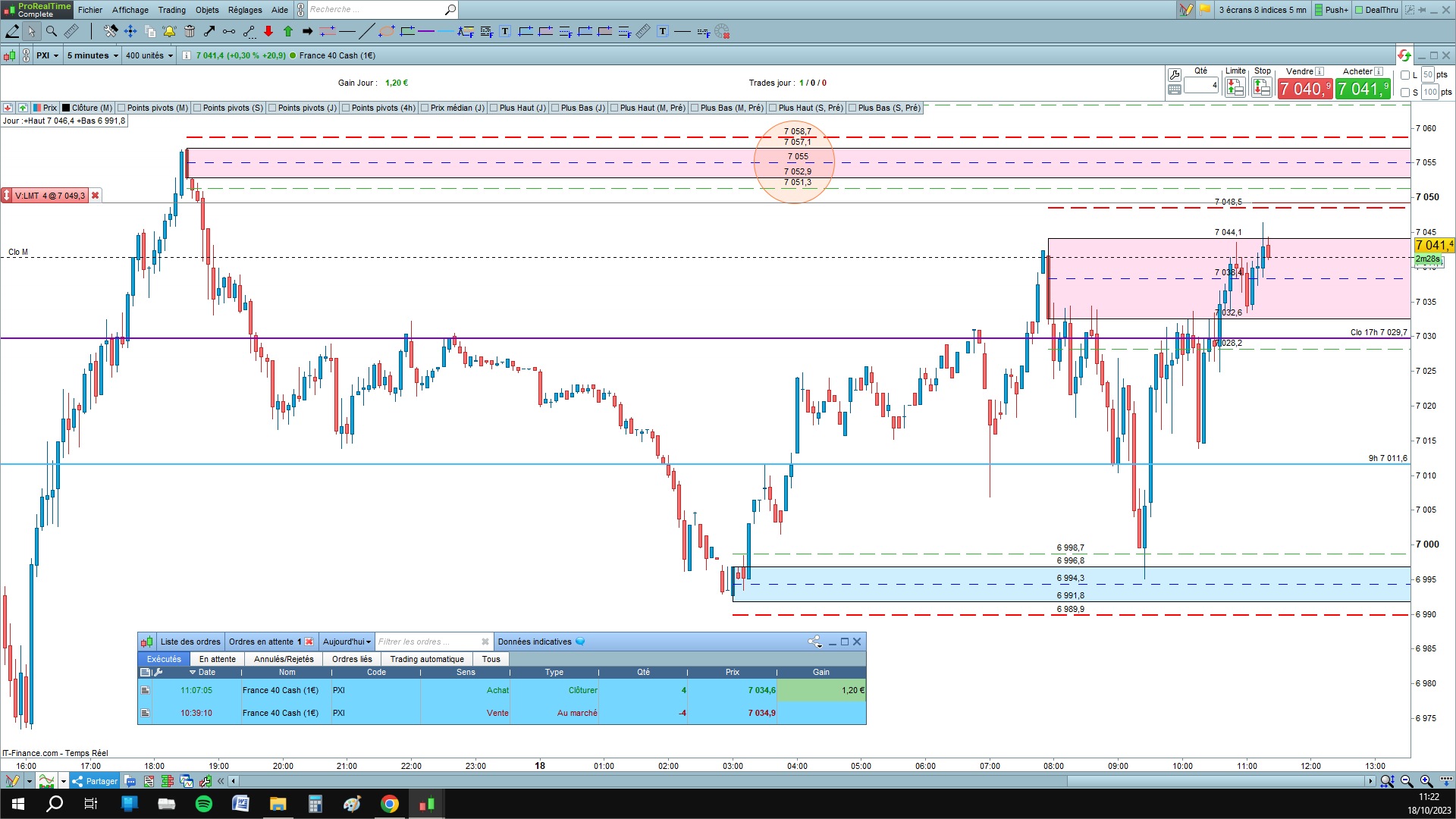
Task: Select the magnifier zoom tool
Action: tap(52, 31)
